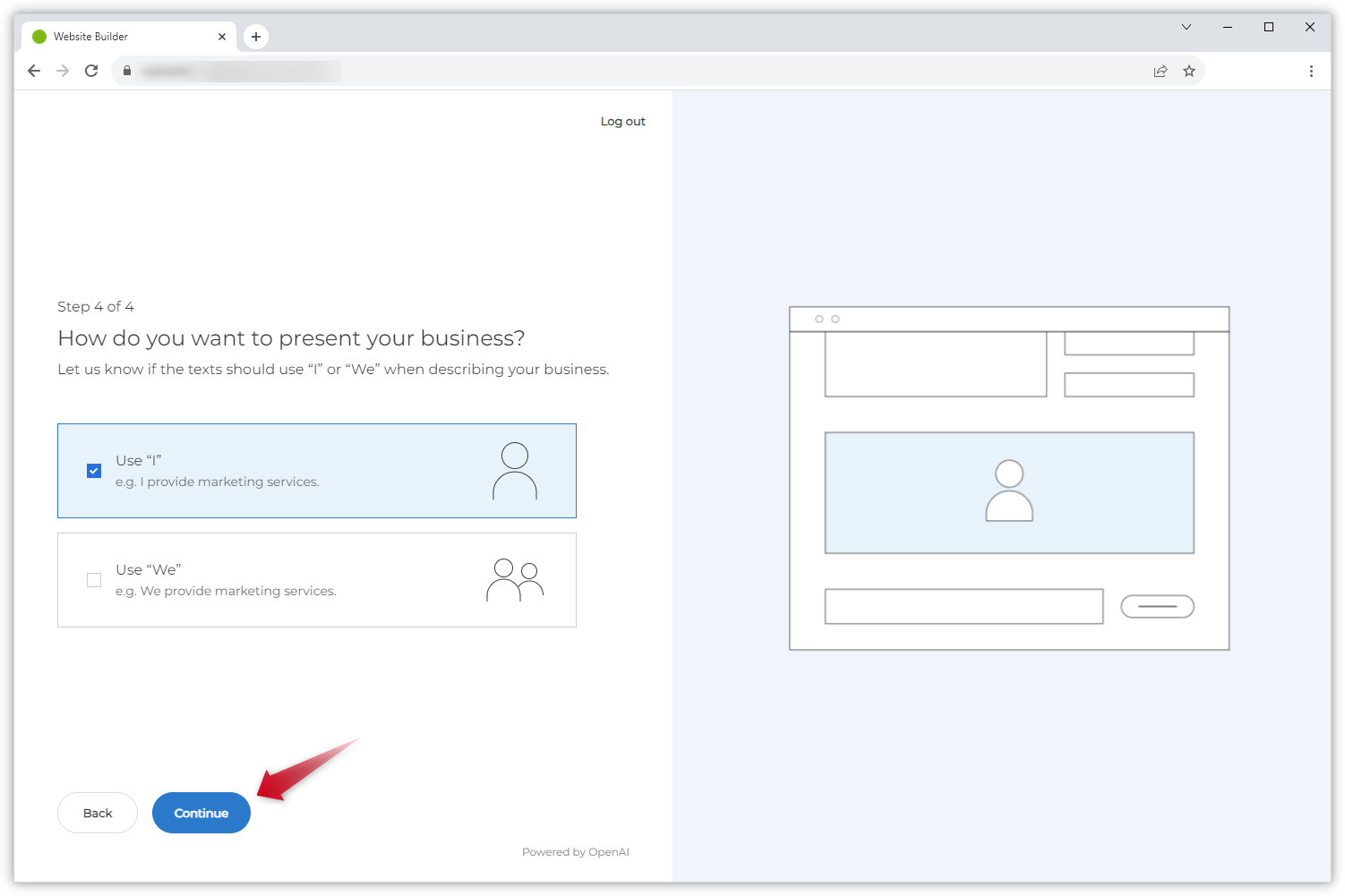Click the two-people icon in Use "We" card
This screenshot has width=1345, height=896.
tap(515, 580)
